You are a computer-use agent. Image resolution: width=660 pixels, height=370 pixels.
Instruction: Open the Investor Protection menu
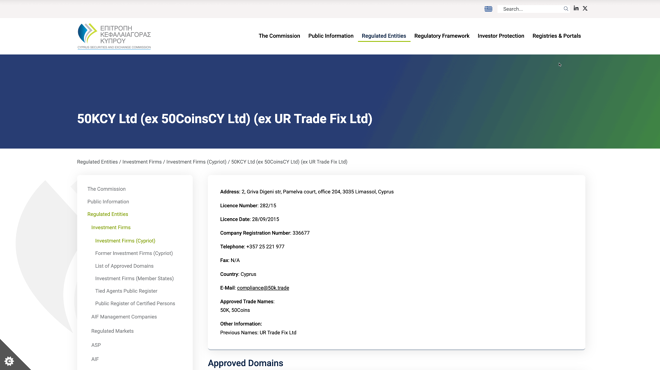click(501, 36)
